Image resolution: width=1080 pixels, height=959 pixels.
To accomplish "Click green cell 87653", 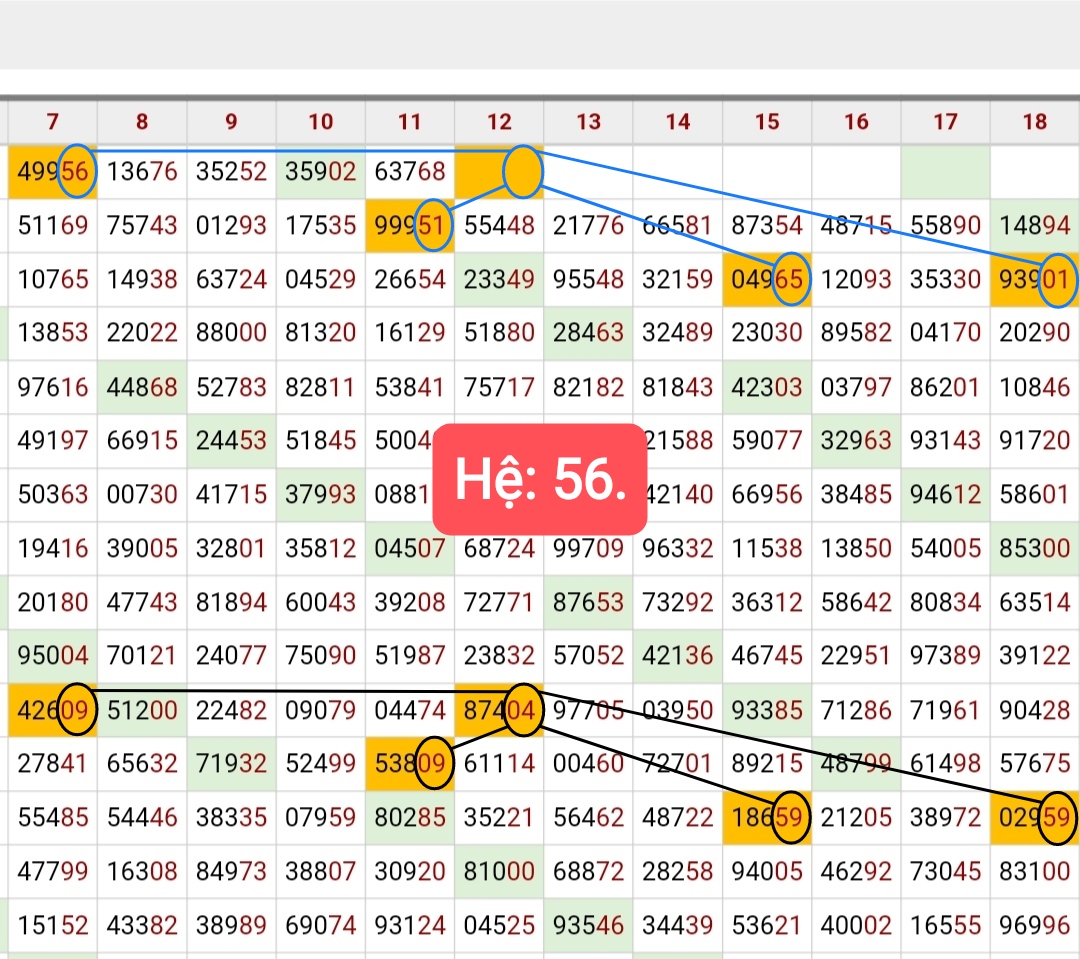I will [588, 602].
